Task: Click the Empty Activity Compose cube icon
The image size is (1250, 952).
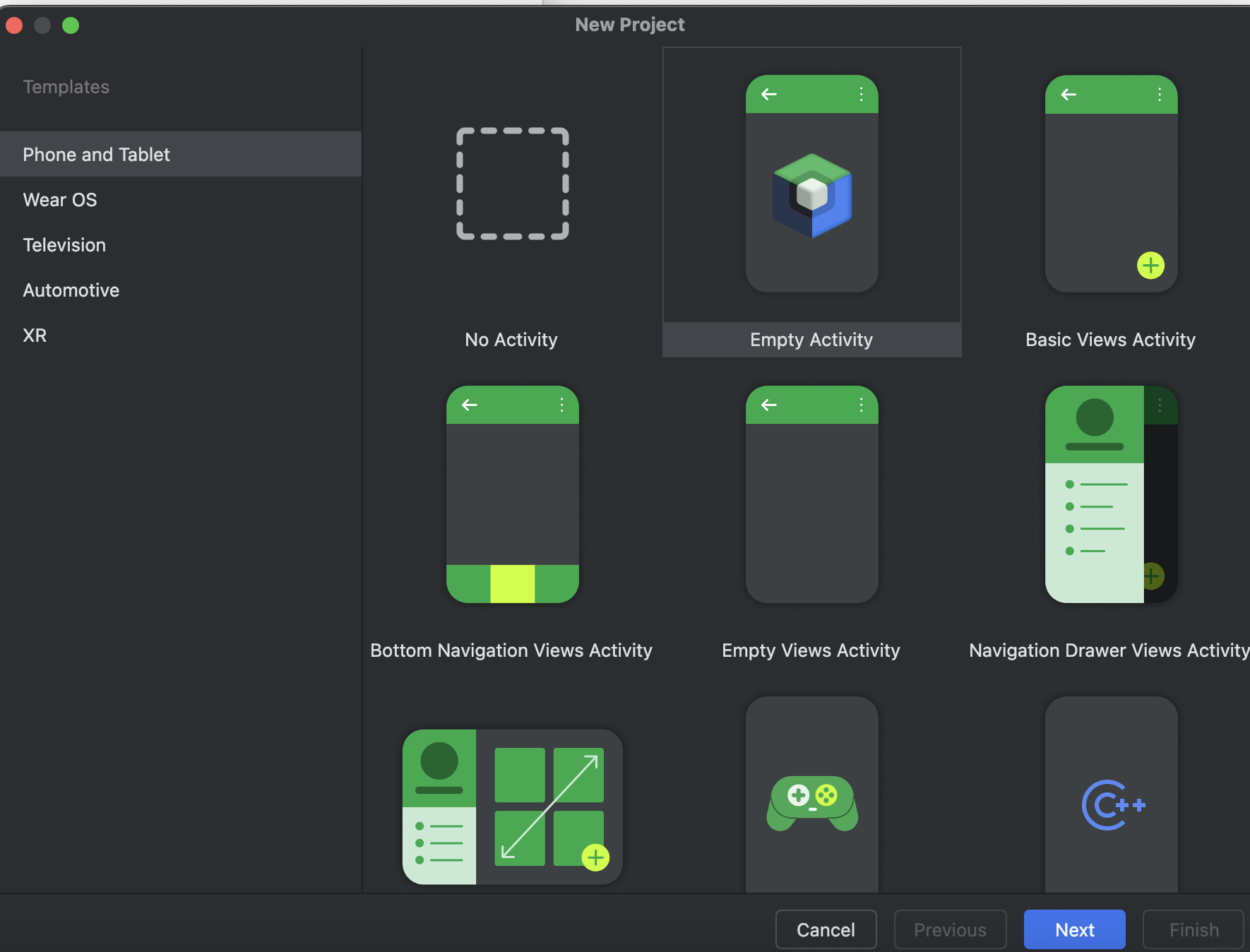Action: (812, 196)
